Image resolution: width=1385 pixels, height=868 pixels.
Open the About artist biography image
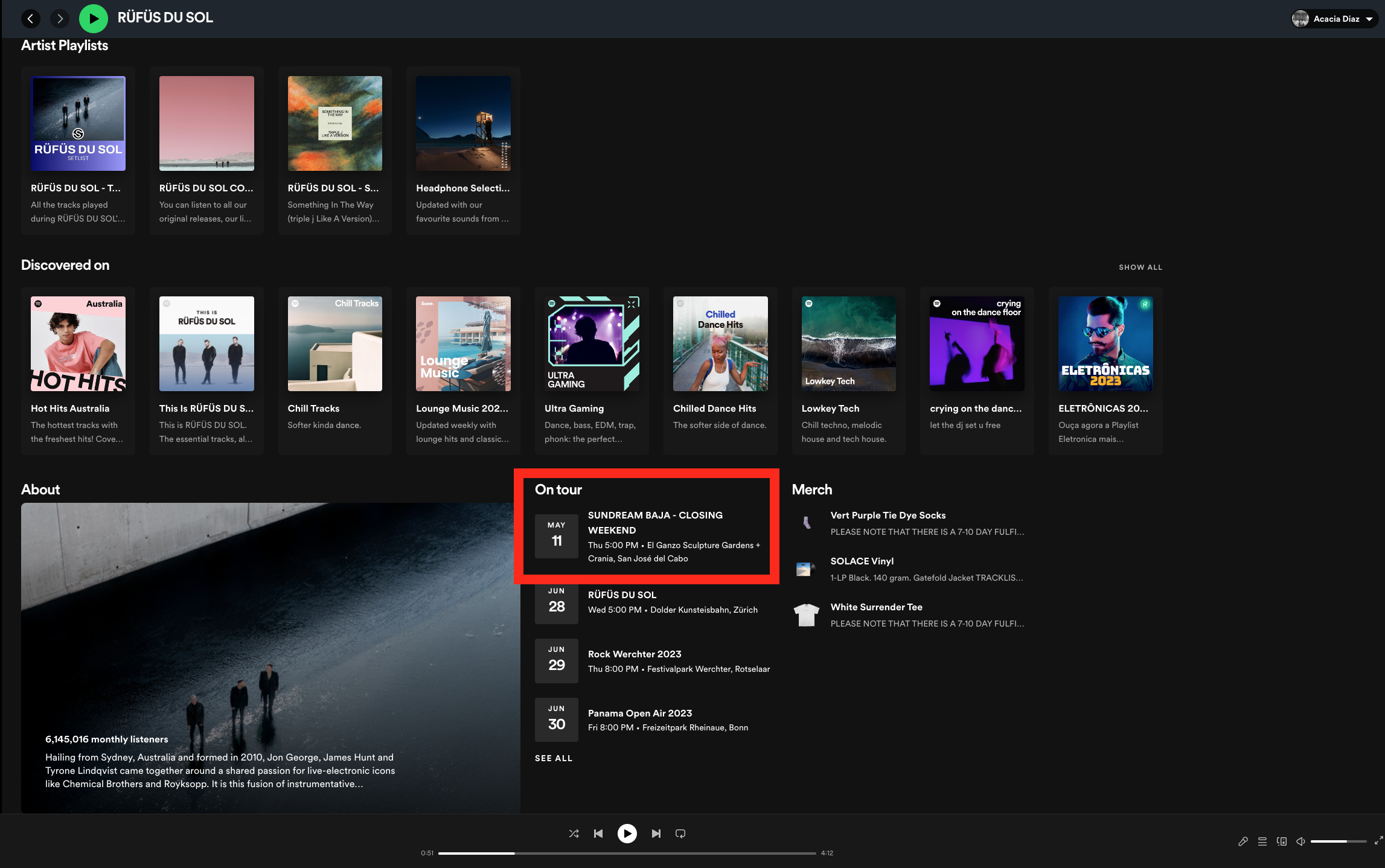(270, 658)
